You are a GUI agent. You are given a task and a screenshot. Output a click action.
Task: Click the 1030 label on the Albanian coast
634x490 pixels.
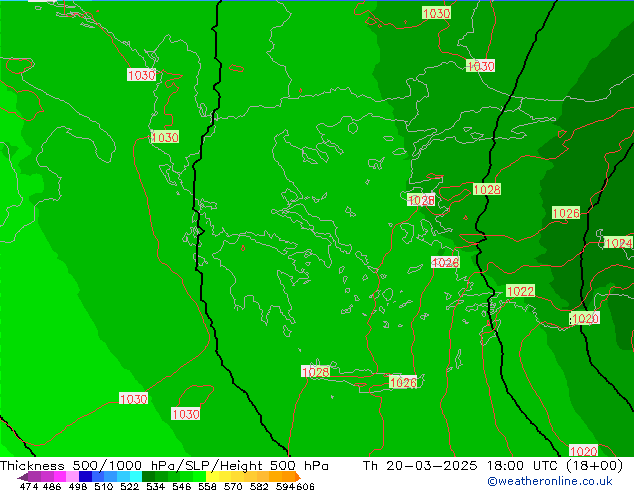point(165,137)
